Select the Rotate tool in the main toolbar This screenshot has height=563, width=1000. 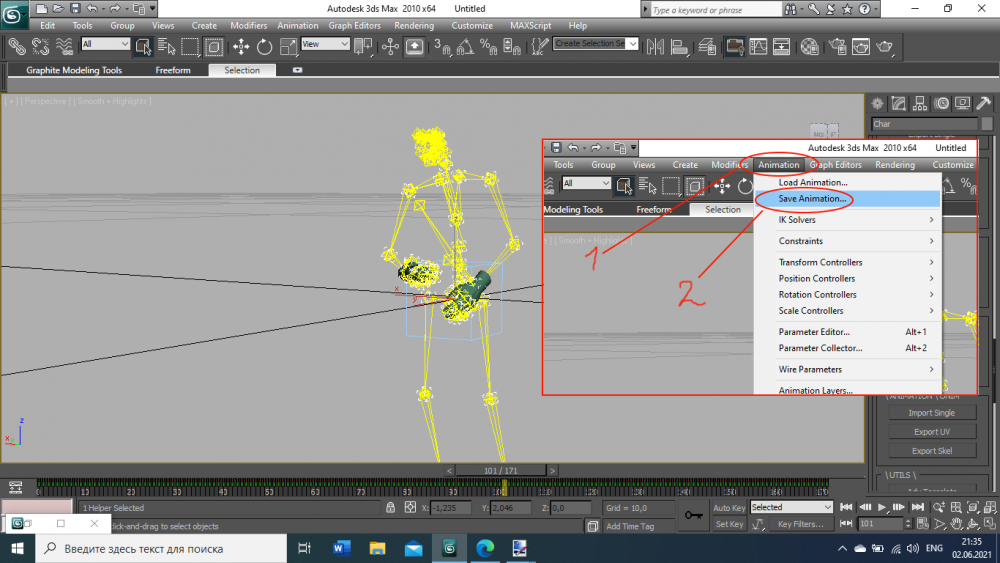point(264,46)
